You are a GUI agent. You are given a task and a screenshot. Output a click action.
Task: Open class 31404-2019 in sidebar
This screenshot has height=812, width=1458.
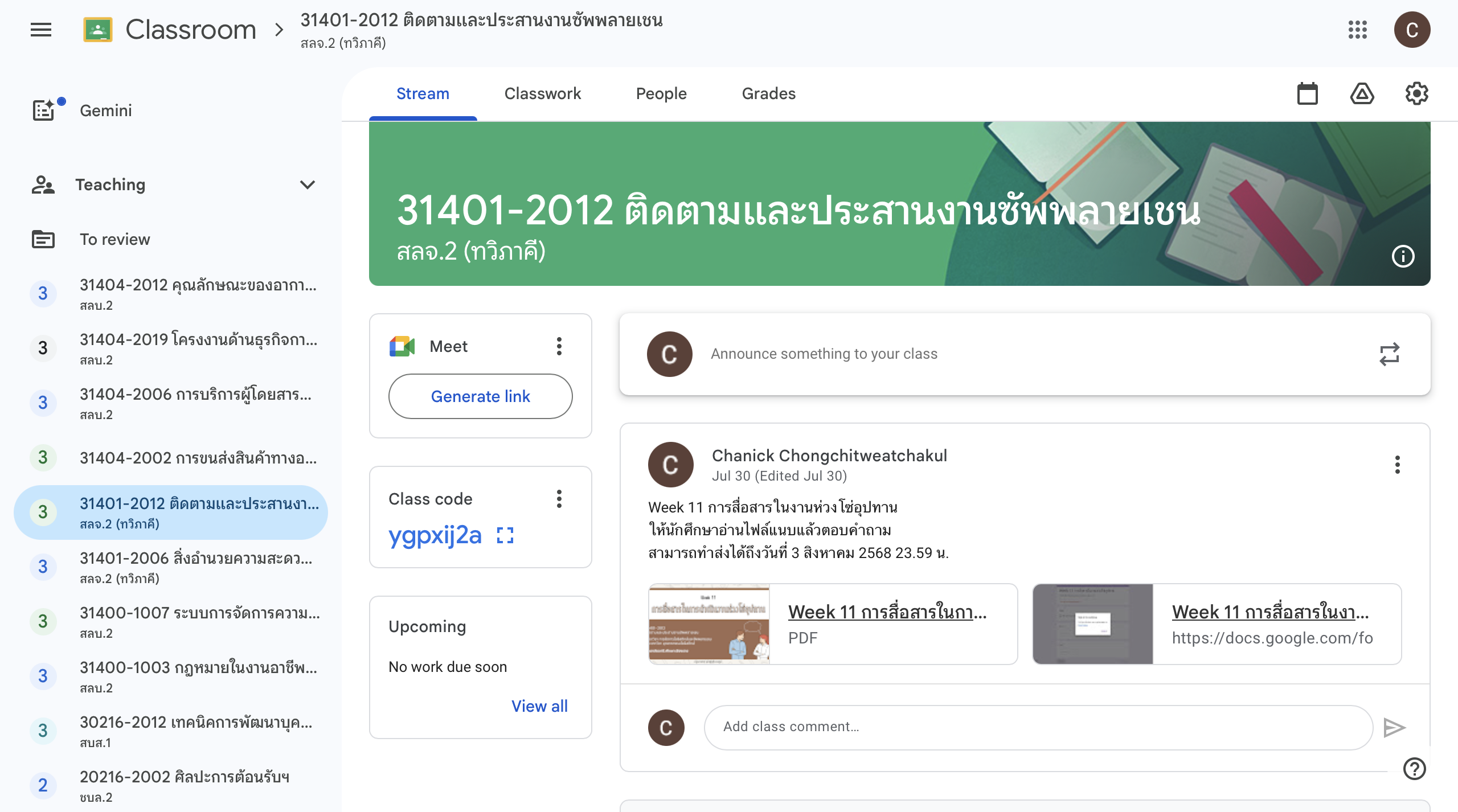coord(171,348)
